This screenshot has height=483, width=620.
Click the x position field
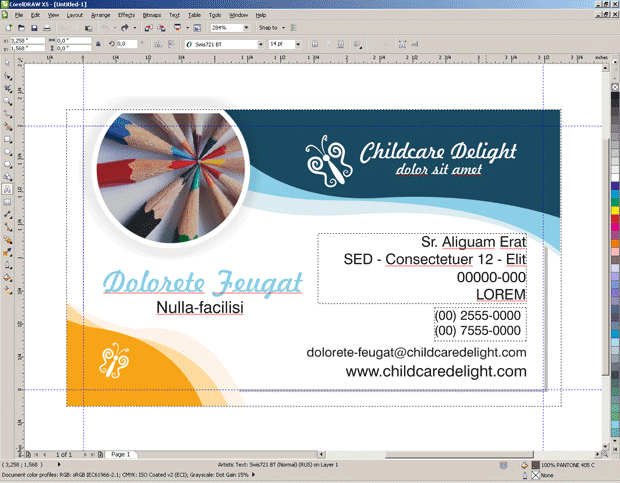(27, 40)
